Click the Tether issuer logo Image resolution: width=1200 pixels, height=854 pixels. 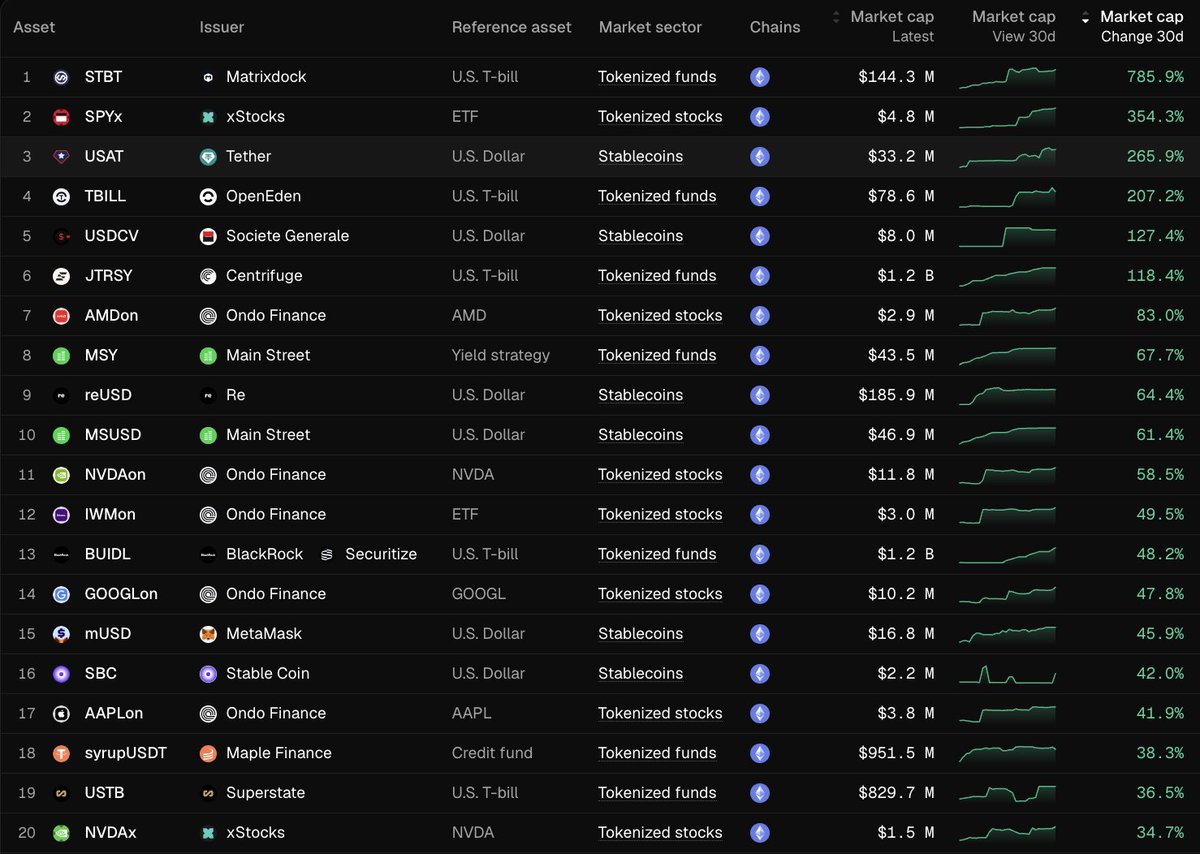pos(208,157)
